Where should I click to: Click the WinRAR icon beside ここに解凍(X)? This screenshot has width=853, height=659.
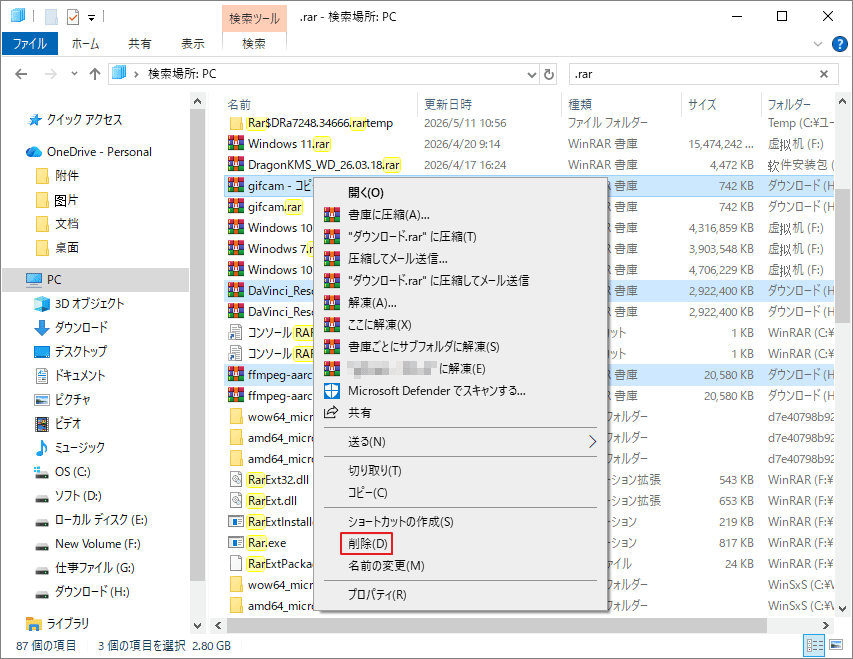point(332,325)
